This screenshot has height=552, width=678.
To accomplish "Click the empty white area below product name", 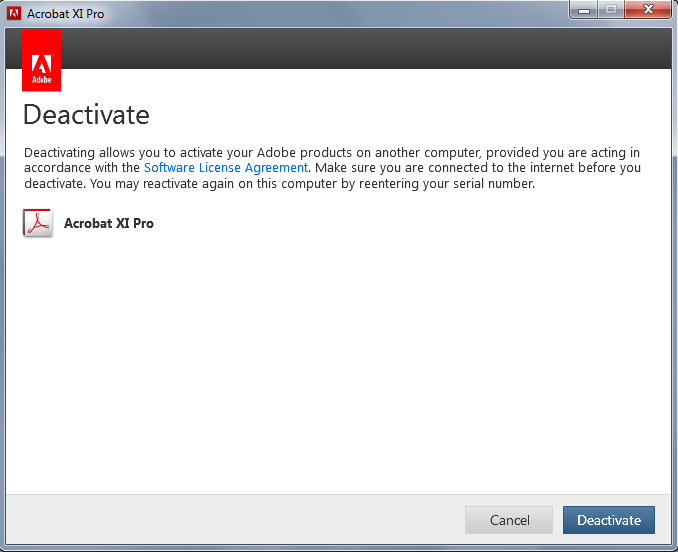I will tap(340, 360).
